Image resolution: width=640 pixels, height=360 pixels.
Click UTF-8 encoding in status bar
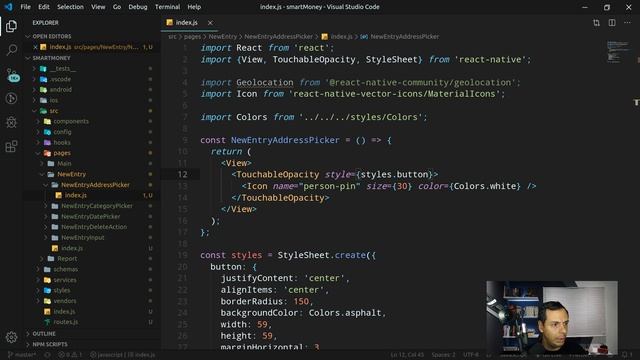coord(471,355)
